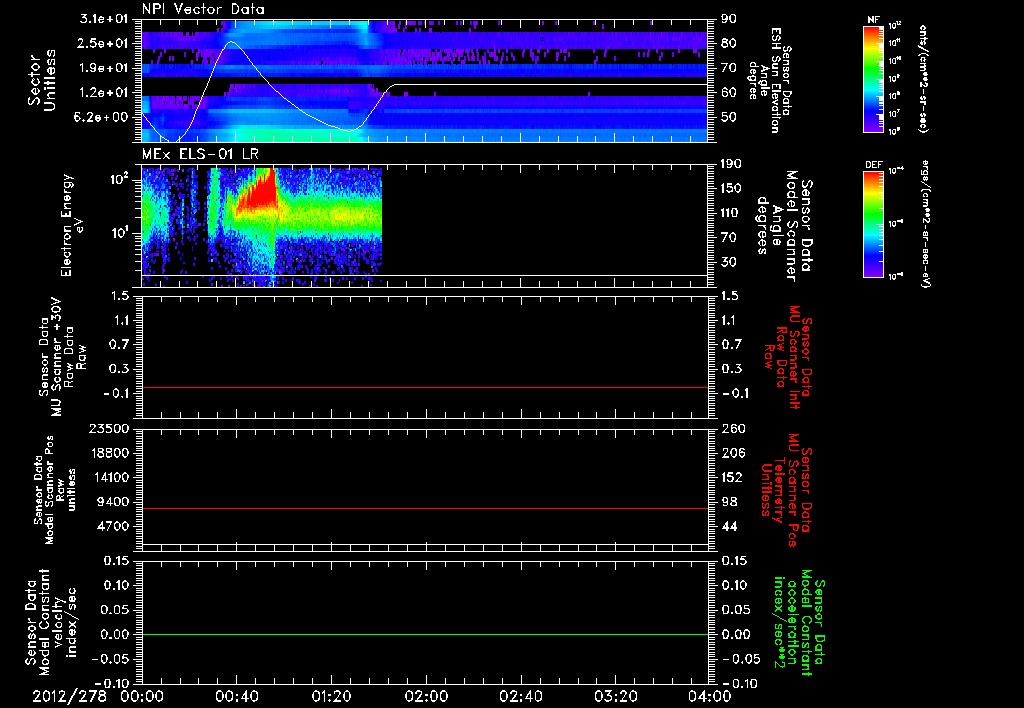Screen dimensions: 1024x708
Task: Click the 00:00 time axis tick label
Action: 142,696
